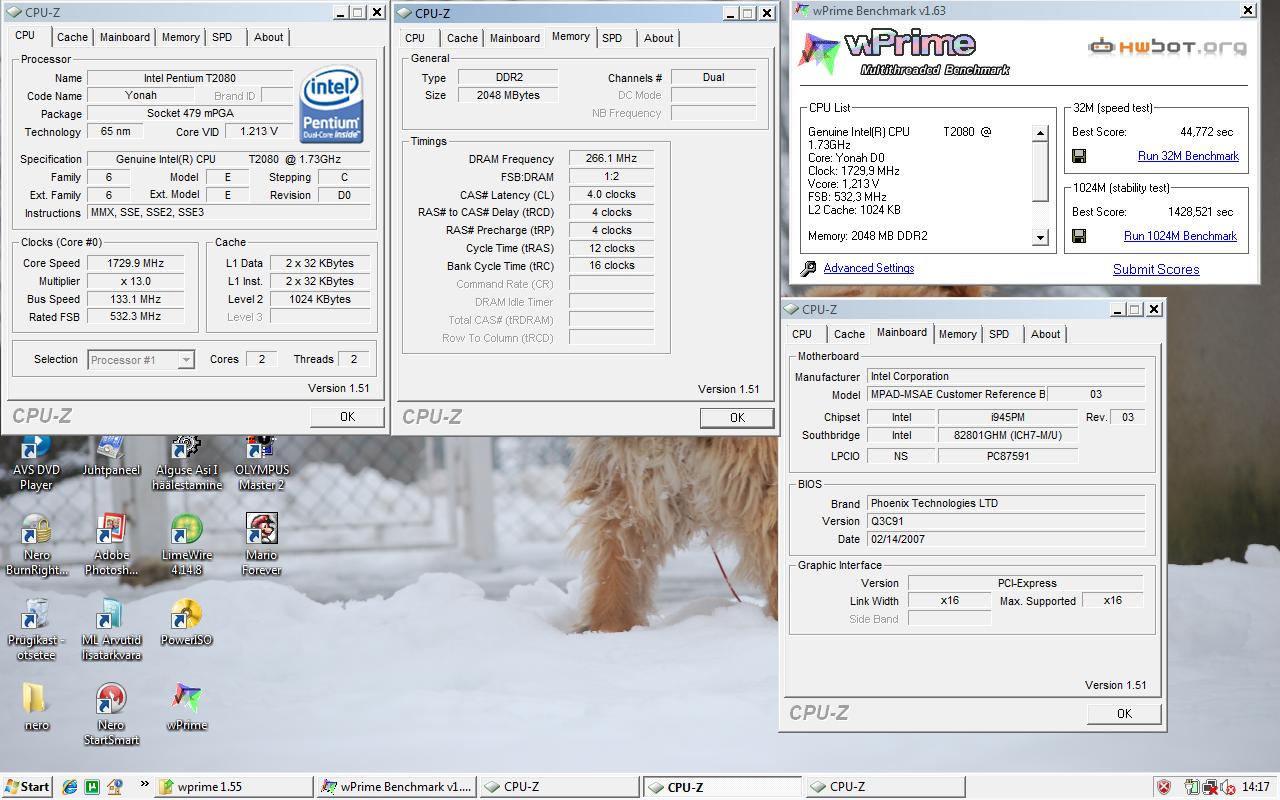Open the nero folder on the desktop
1280x800 pixels.
pyautogui.click(x=36, y=707)
